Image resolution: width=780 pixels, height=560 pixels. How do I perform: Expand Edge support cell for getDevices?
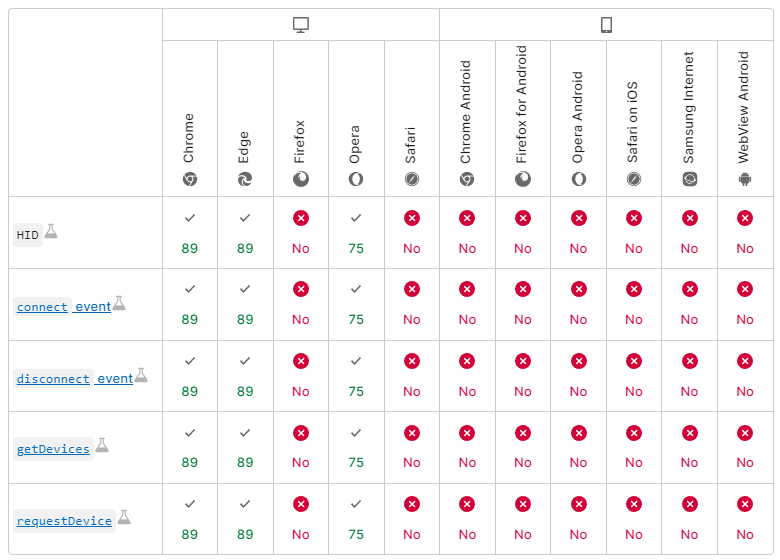tap(245, 448)
